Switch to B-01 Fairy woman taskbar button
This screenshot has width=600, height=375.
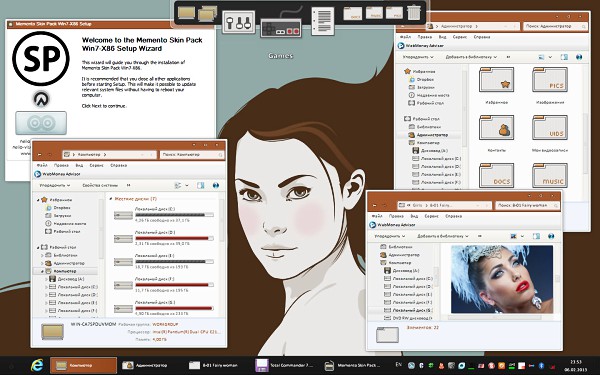click(214, 365)
